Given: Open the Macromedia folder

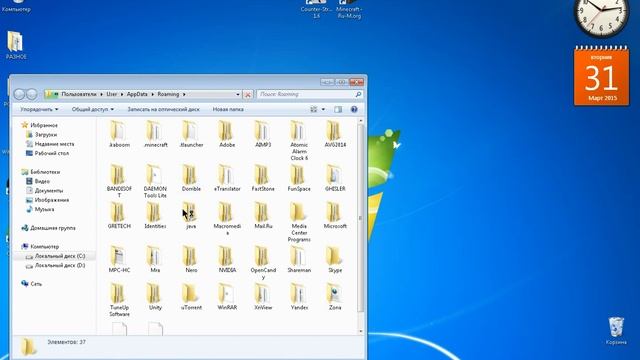Looking at the screenshot, I should [227, 219].
